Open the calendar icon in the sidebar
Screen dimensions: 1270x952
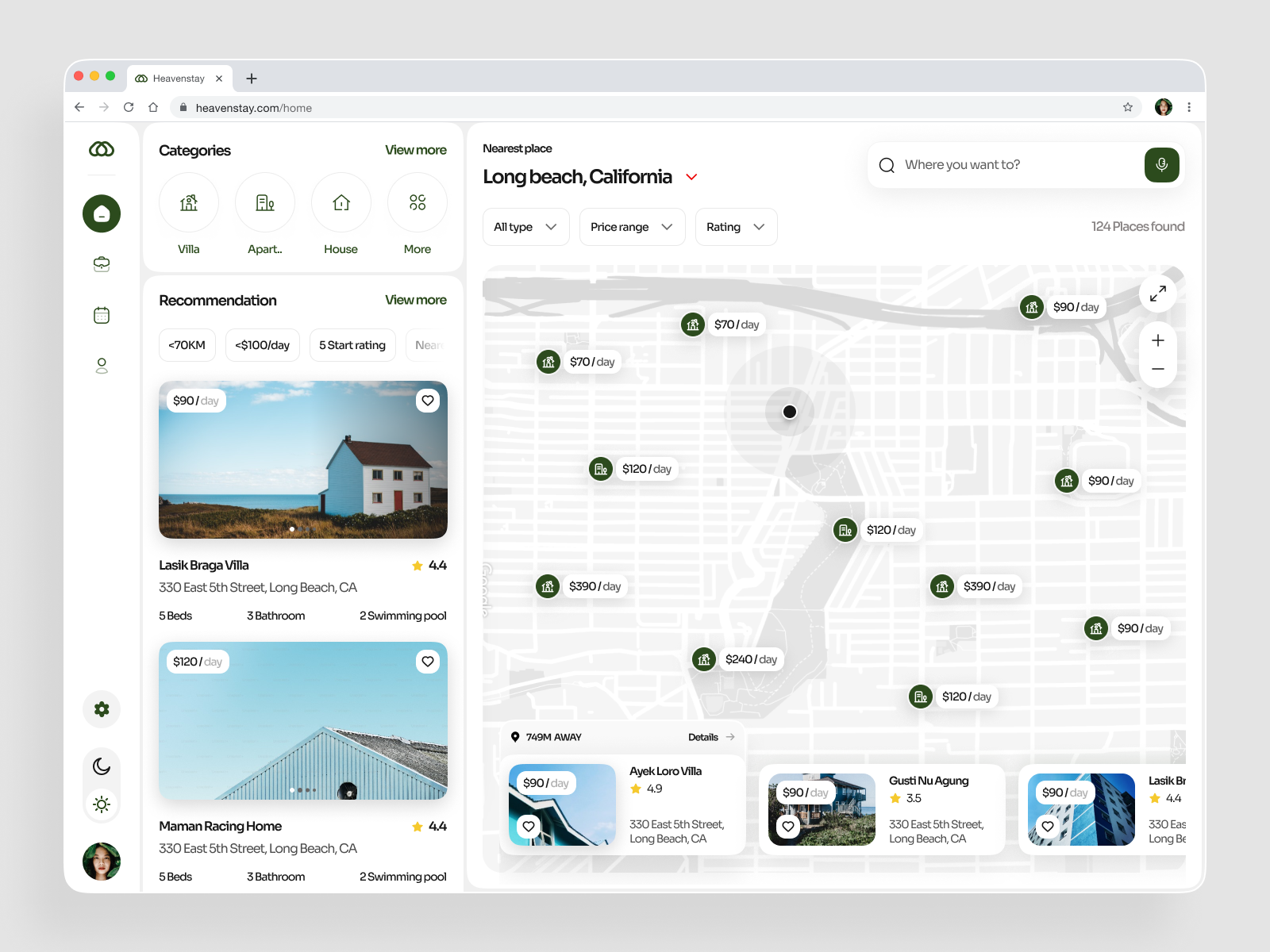click(x=101, y=314)
